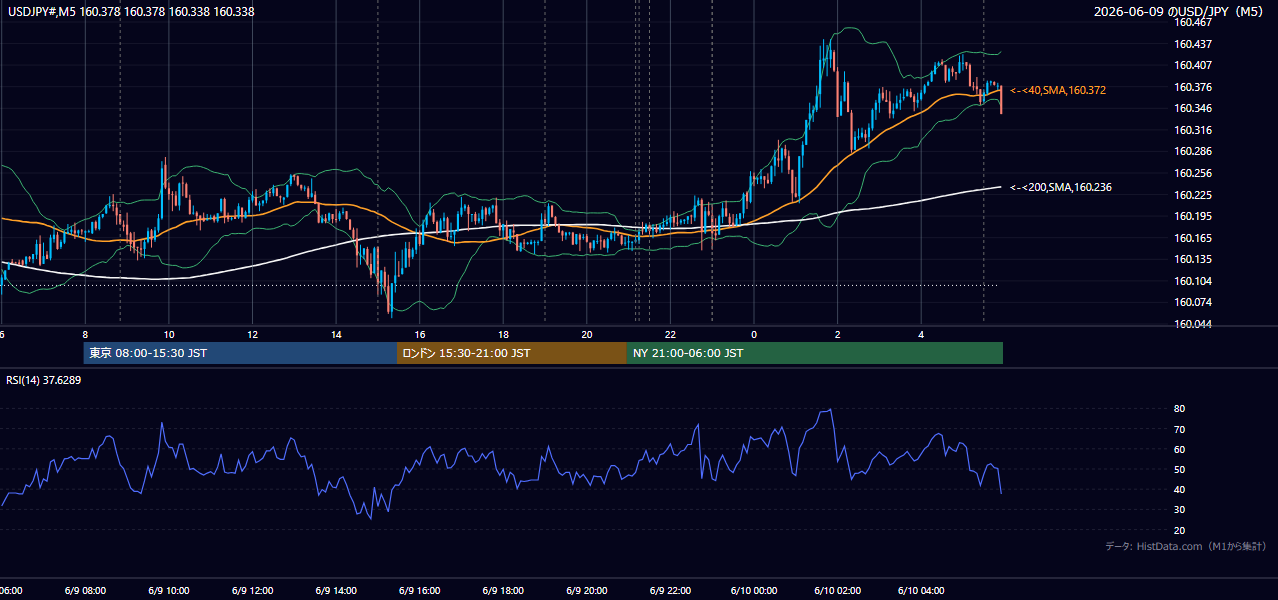Image resolution: width=1278 pixels, height=600 pixels.
Task: Click price axis value 160.195
Action: (x=1192, y=216)
